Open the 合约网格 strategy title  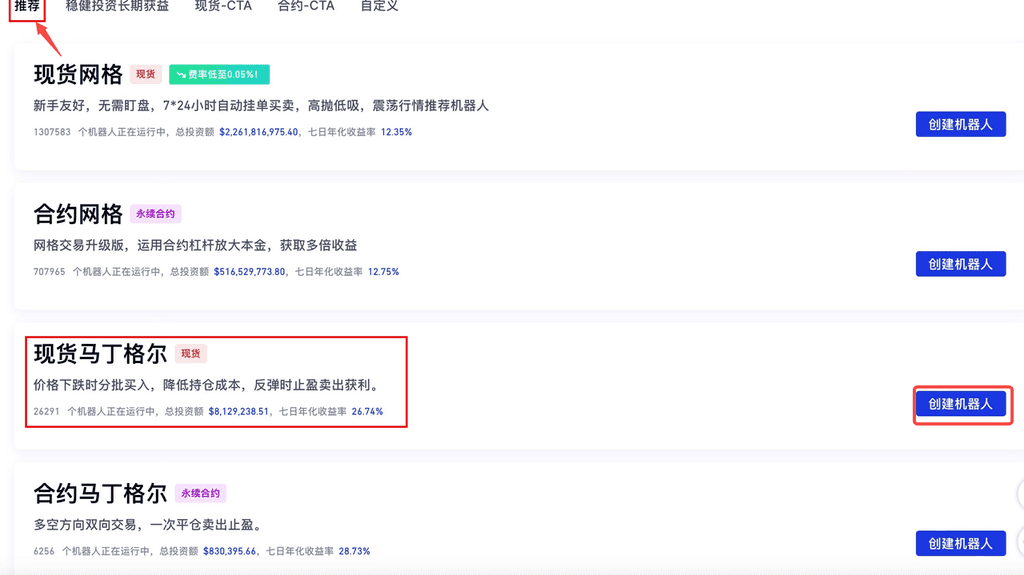point(78,214)
